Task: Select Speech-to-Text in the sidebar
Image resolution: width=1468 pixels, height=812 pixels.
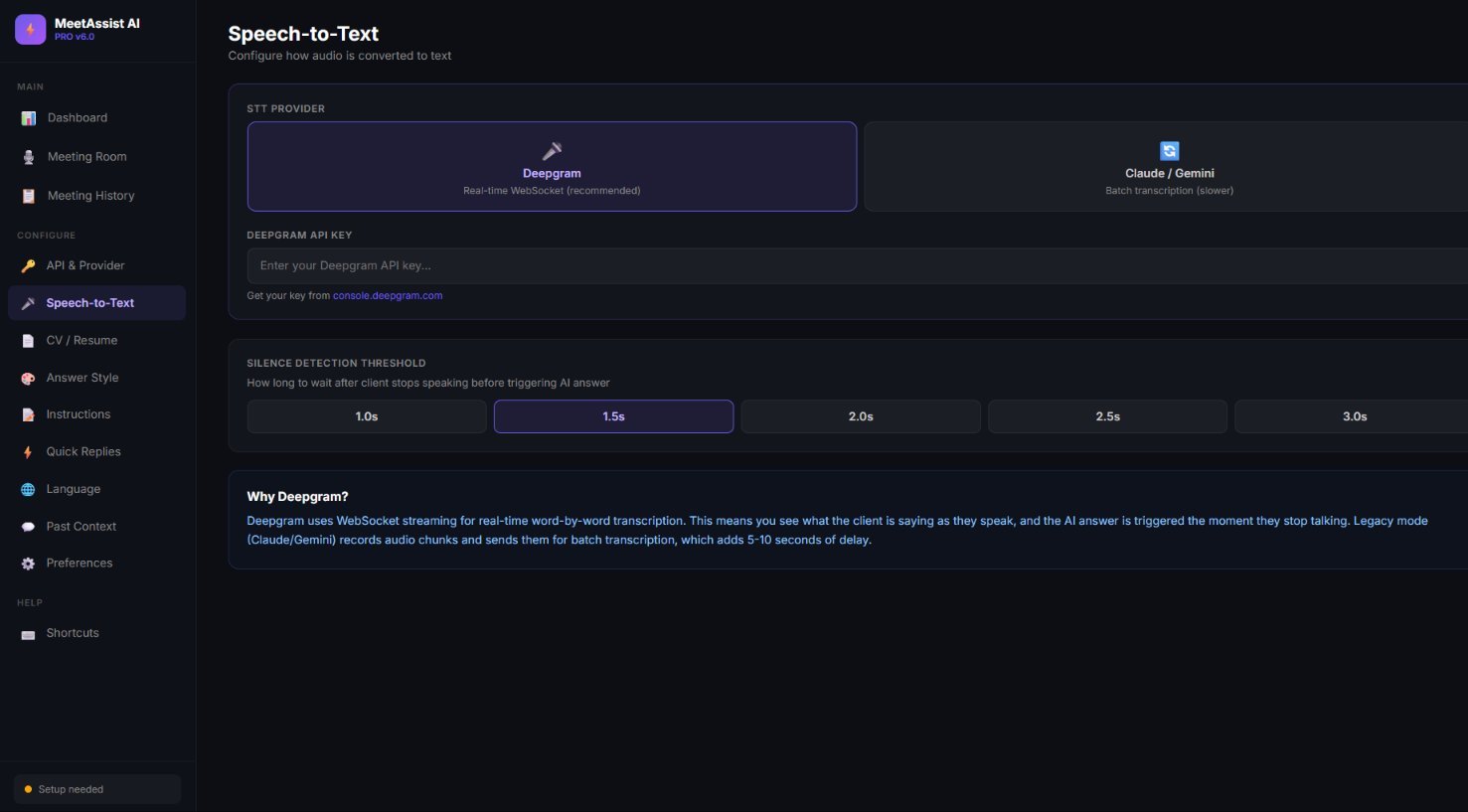Action: 97,303
